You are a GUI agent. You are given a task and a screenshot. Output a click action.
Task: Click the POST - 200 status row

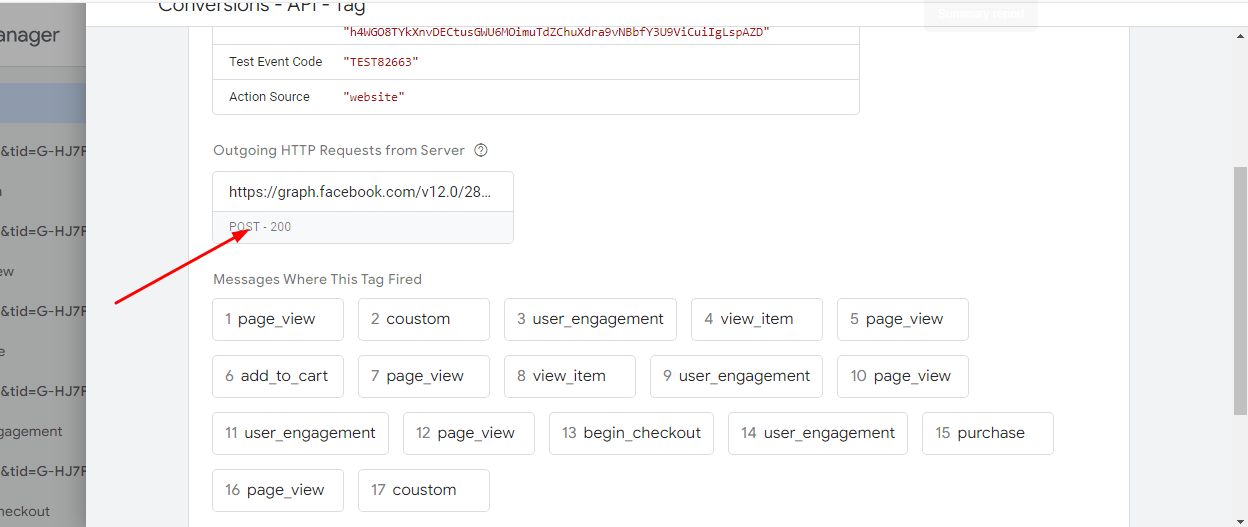click(362, 227)
